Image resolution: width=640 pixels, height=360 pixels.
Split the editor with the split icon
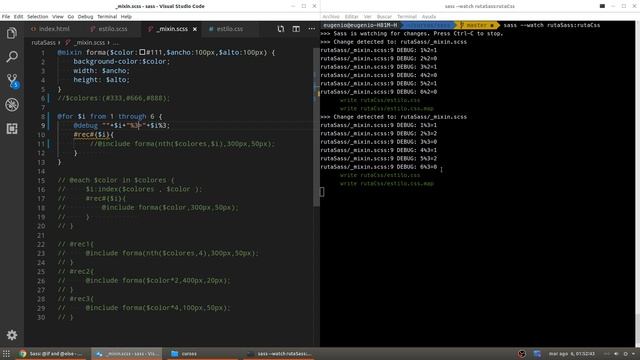(296, 29)
